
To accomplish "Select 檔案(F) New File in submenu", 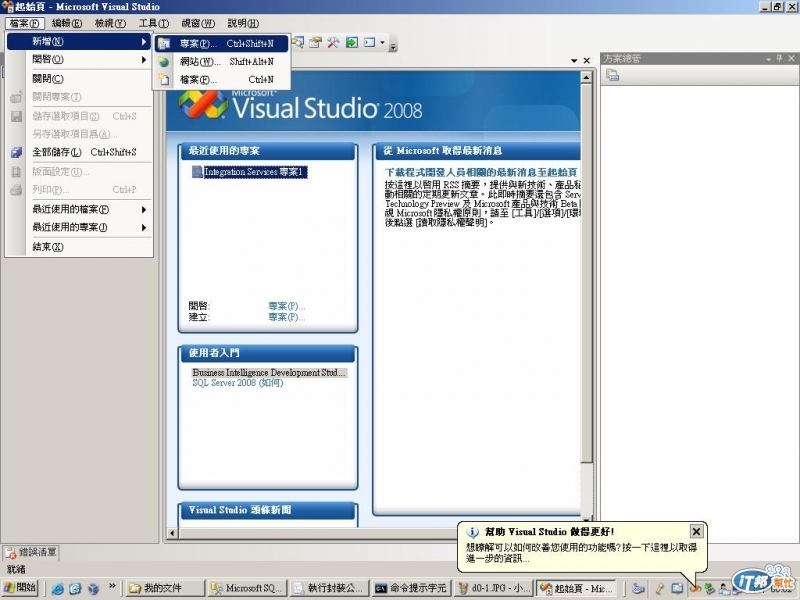I will 222,80.
